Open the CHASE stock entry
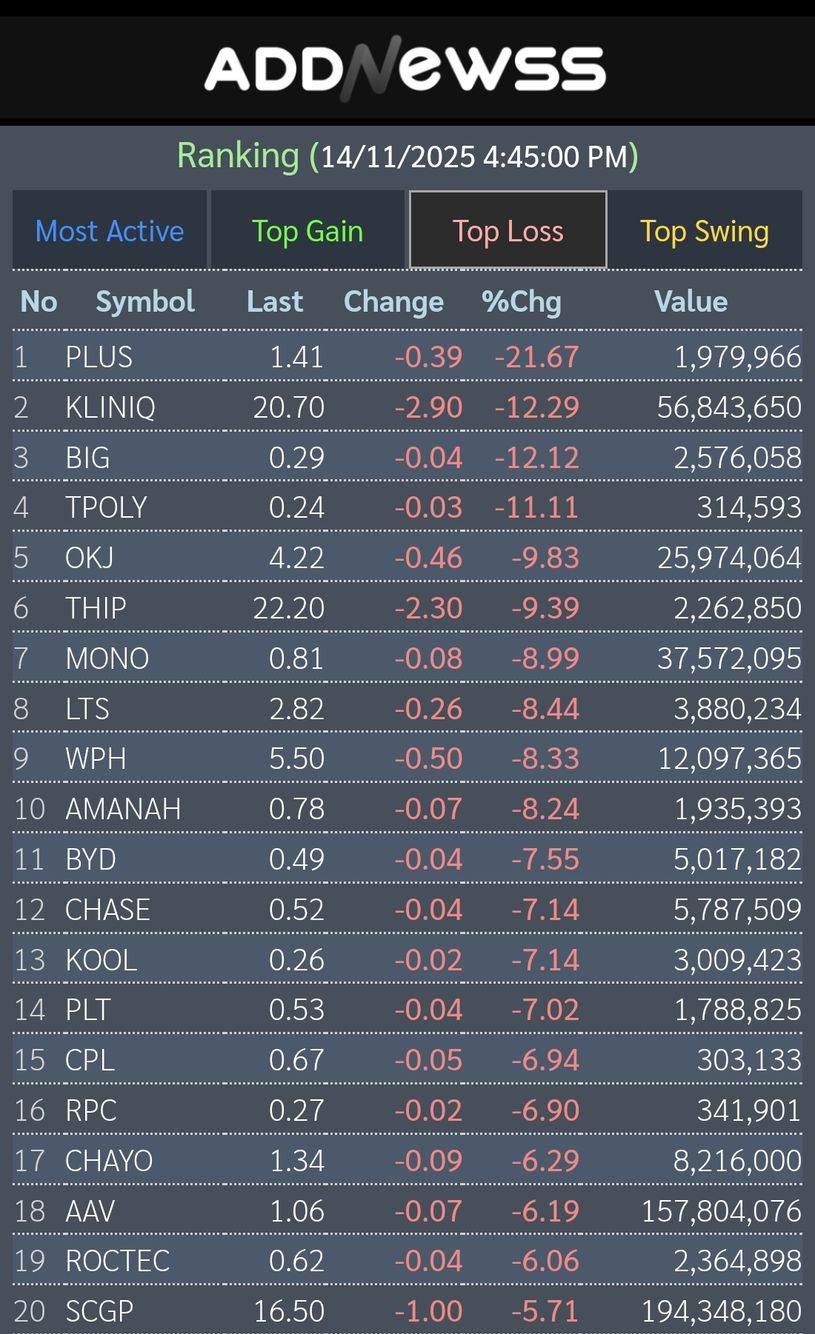The width and height of the screenshot is (815, 1334). click(108, 909)
